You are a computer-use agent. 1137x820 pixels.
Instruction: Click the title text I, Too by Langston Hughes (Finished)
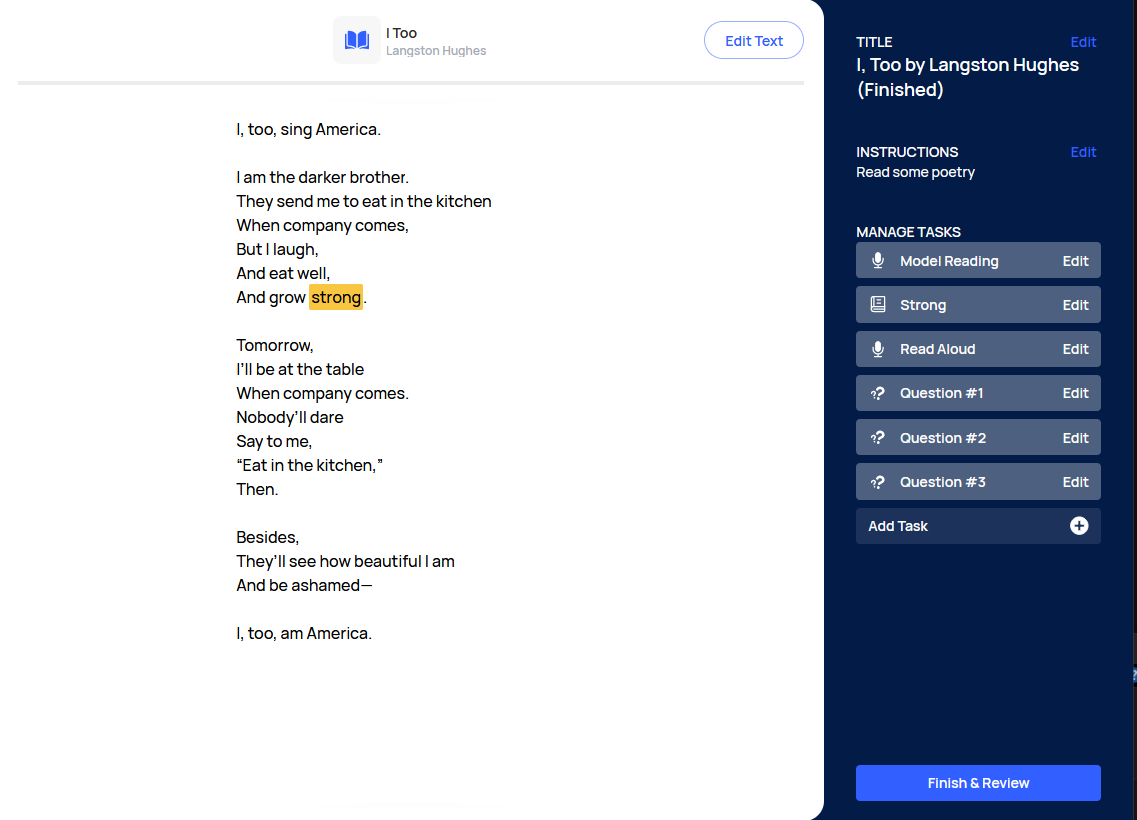click(x=967, y=77)
